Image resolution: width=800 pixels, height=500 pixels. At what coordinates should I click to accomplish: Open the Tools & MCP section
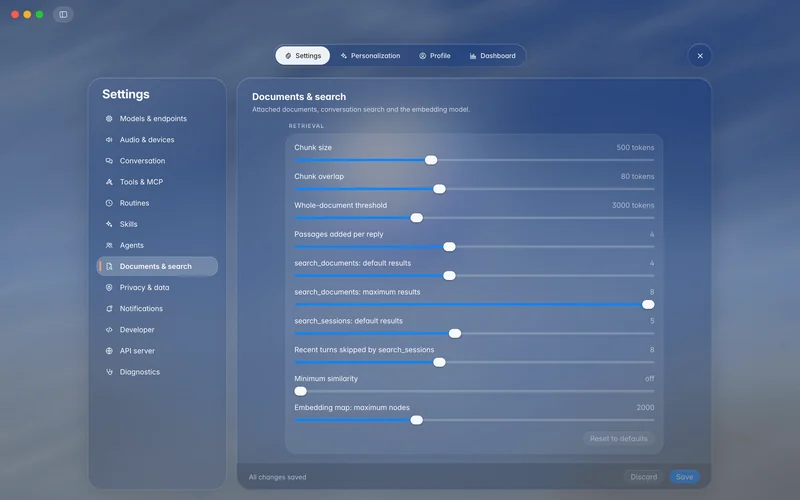(157, 182)
